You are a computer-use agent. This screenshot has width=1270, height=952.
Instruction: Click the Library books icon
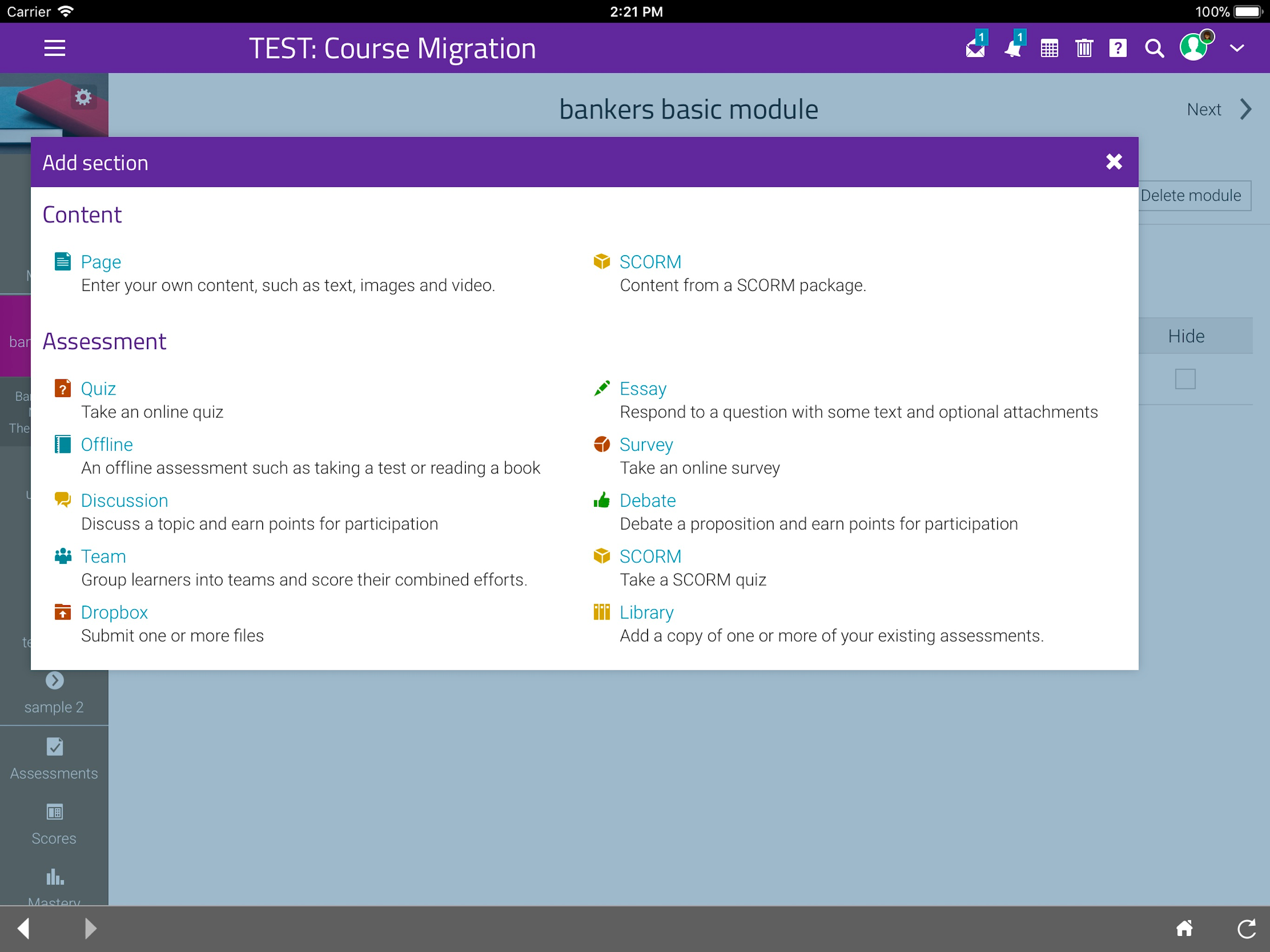(601, 612)
